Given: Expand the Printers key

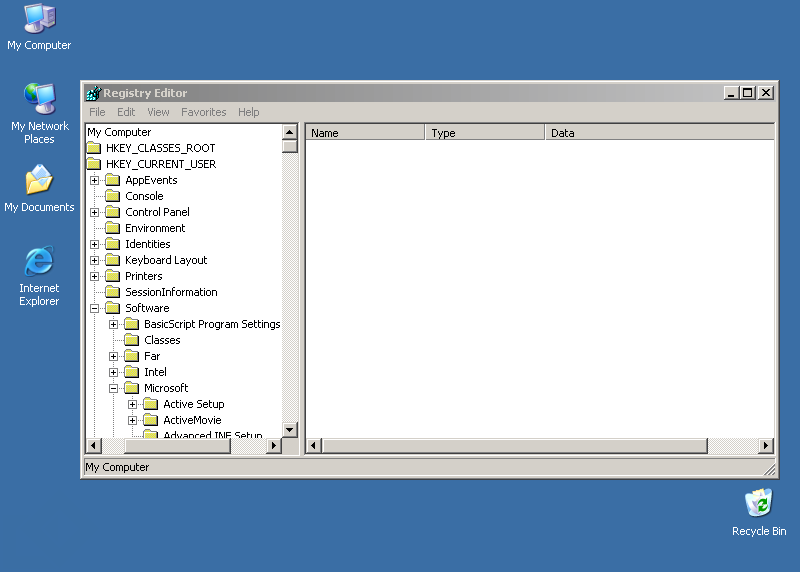Looking at the screenshot, I should (x=94, y=277).
